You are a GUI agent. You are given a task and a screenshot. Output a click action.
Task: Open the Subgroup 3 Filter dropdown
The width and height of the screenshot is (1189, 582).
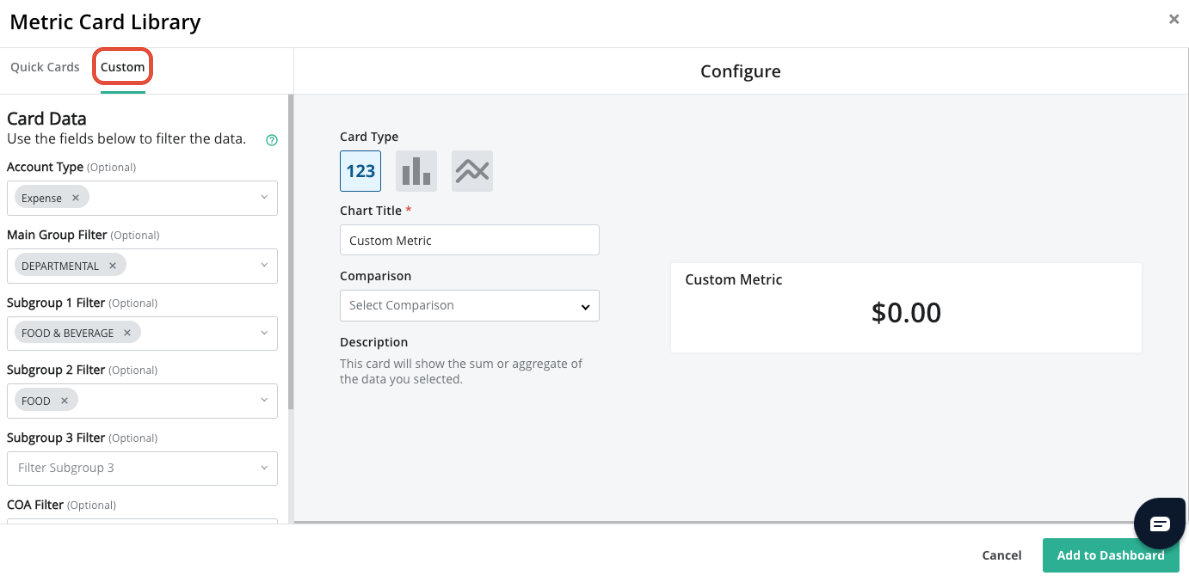[264, 468]
